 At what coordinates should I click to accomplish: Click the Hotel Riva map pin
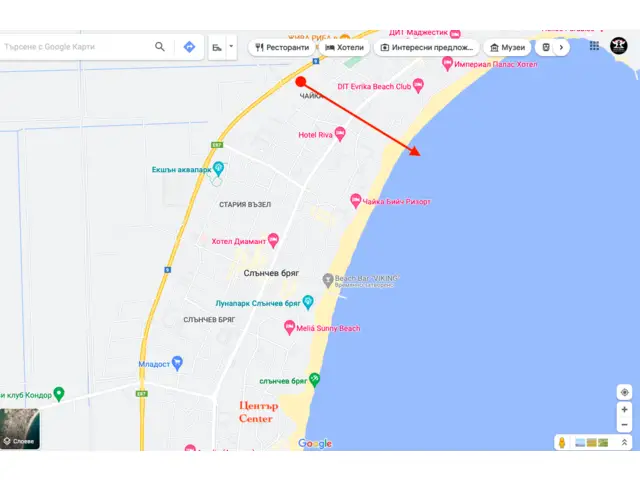pyautogui.click(x=340, y=134)
